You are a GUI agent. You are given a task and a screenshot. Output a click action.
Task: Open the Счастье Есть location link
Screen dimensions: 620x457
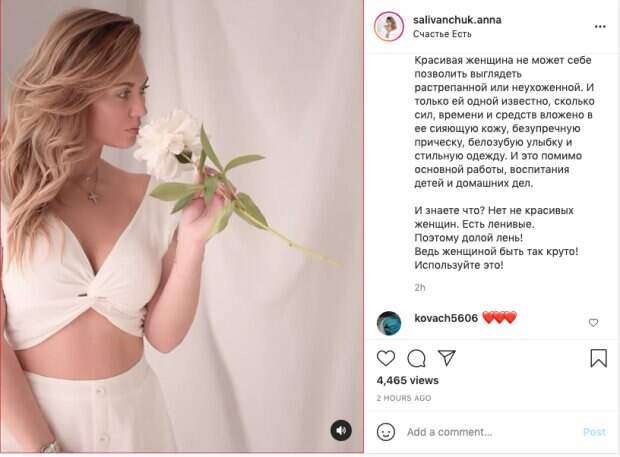tap(441, 34)
